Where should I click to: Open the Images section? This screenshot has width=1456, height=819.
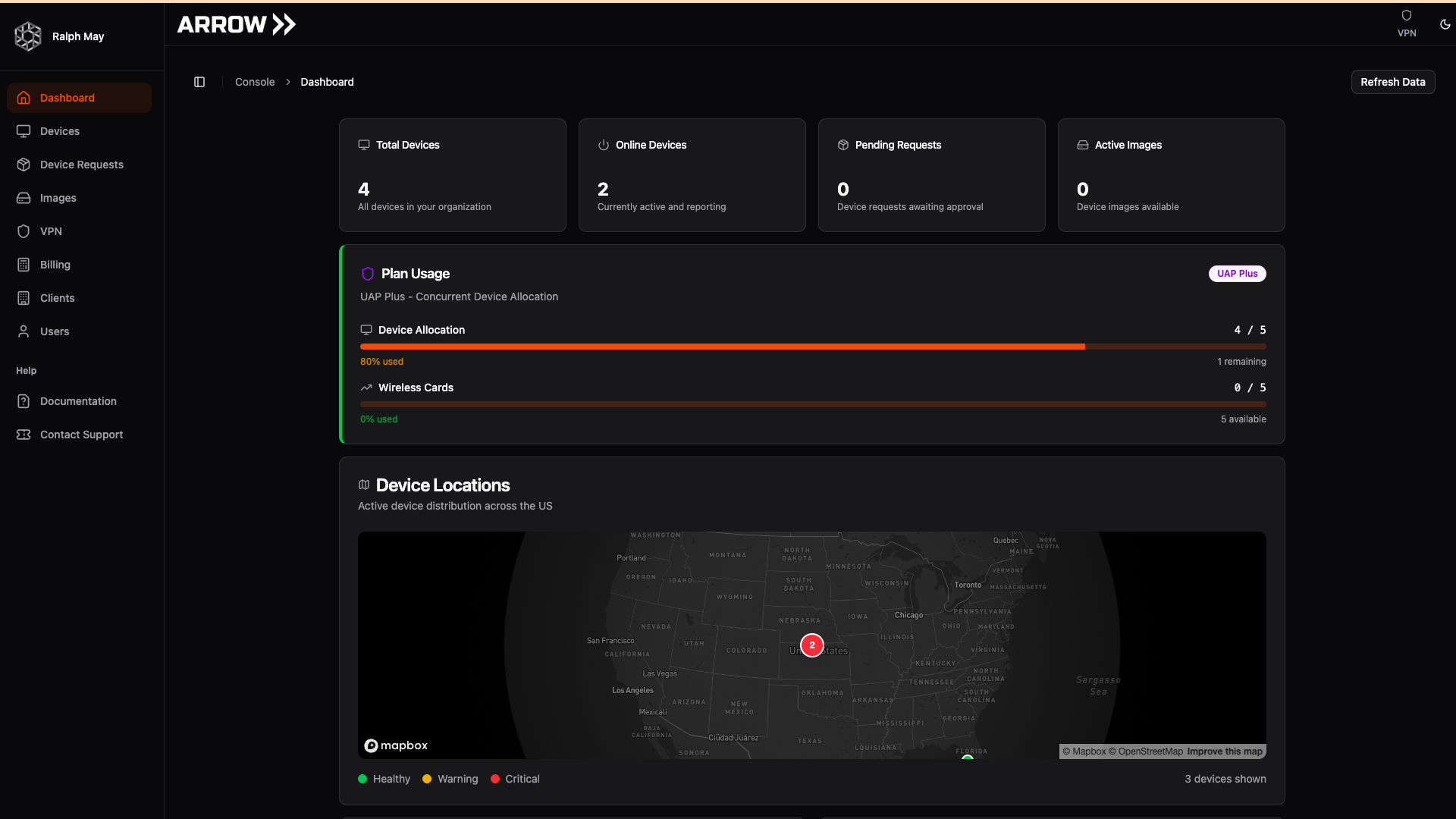57,197
